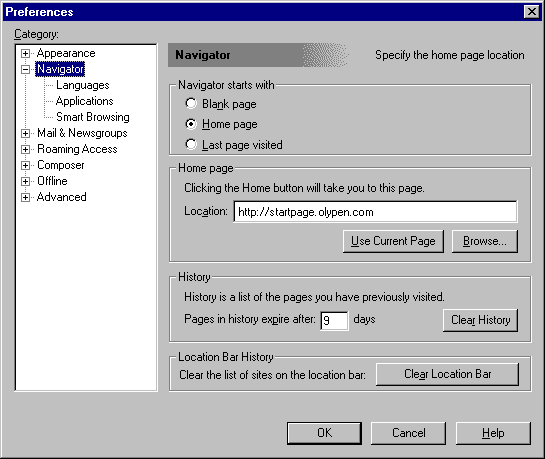Click the Browse... button
Viewport: 545px width, 459px height.
[485, 241]
